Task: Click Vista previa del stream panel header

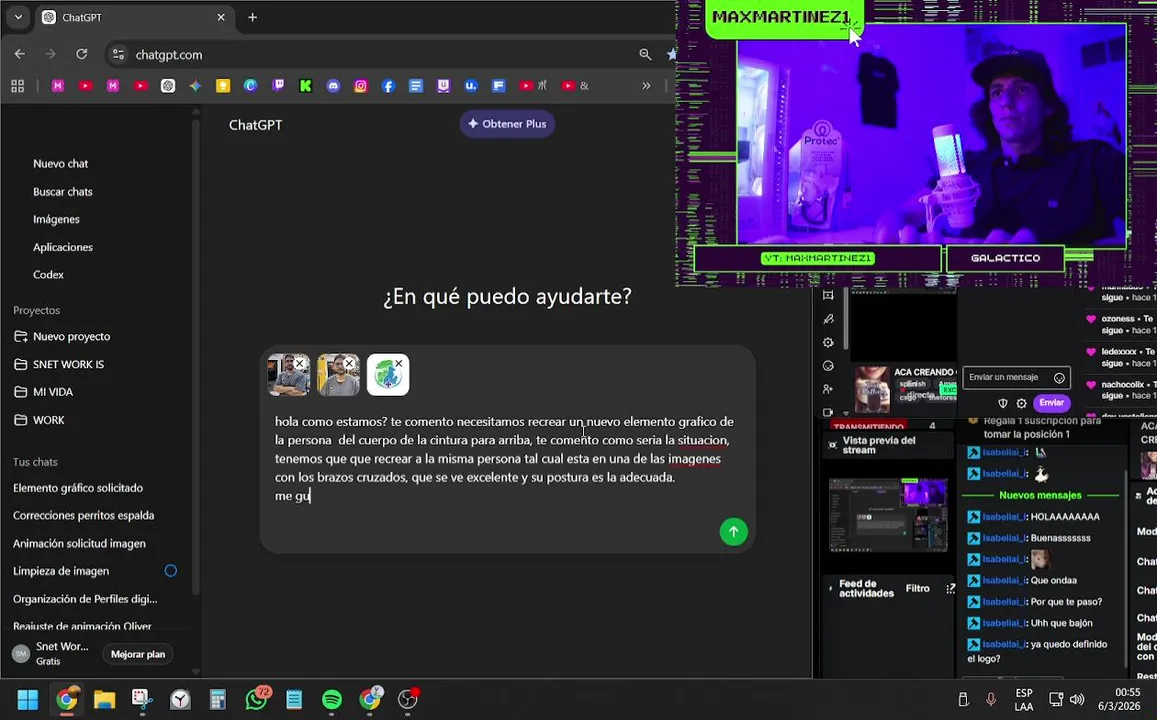Action: click(x=878, y=445)
